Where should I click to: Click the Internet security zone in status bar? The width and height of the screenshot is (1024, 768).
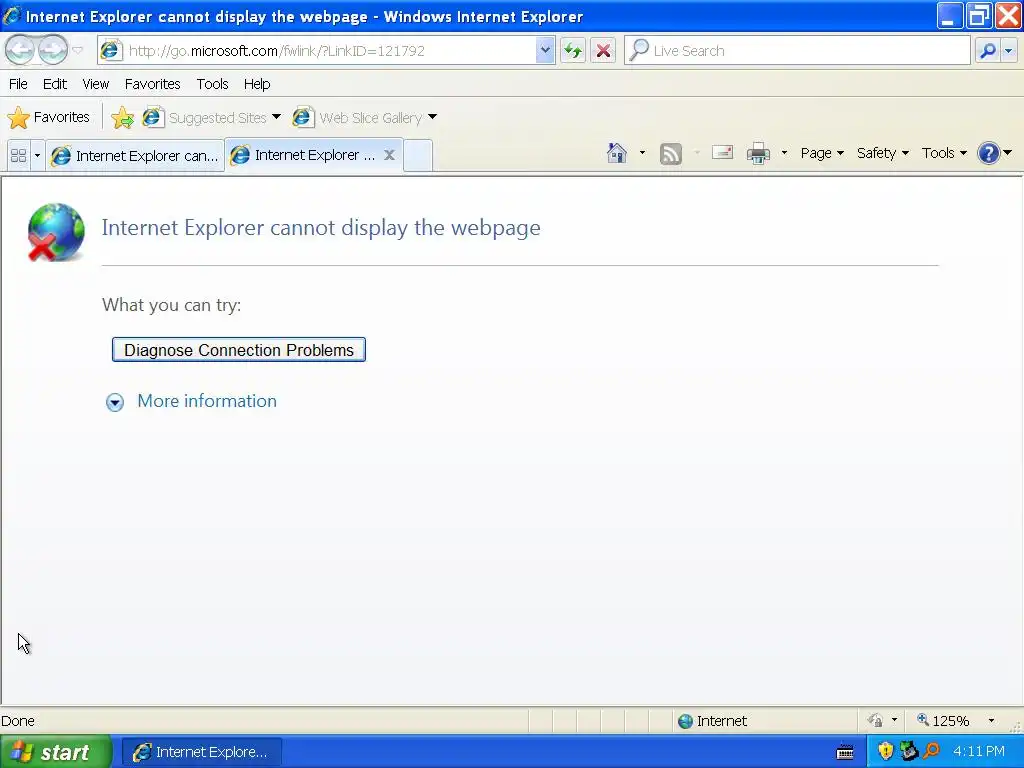coord(712,721)
